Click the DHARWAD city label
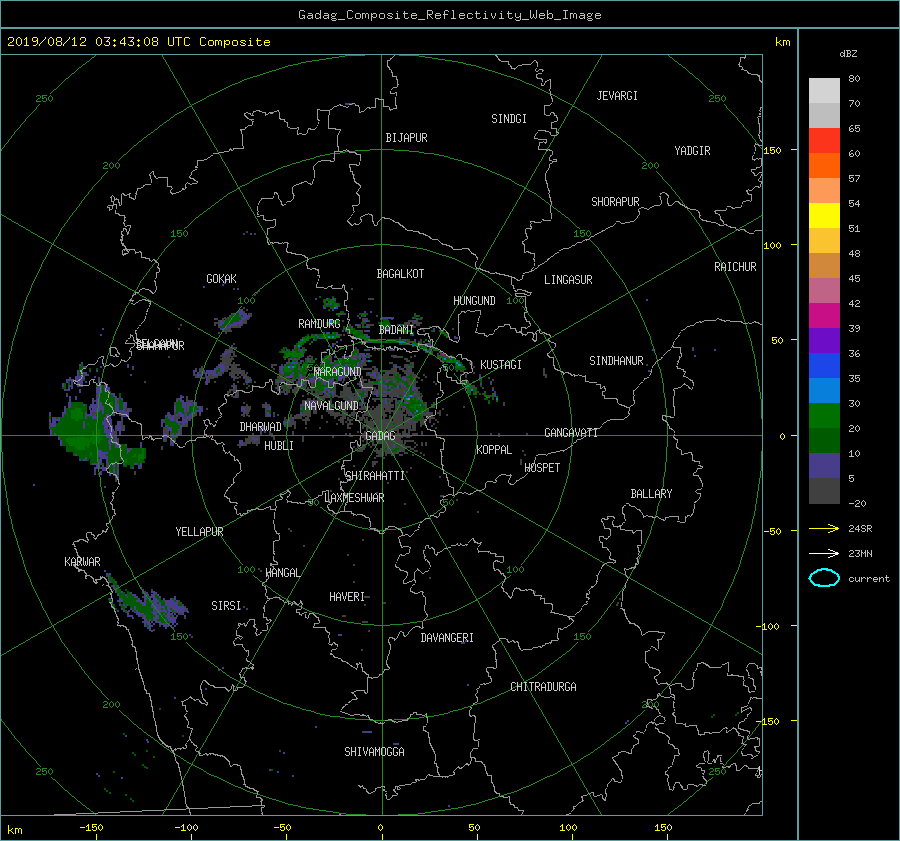 click(261, 427)
